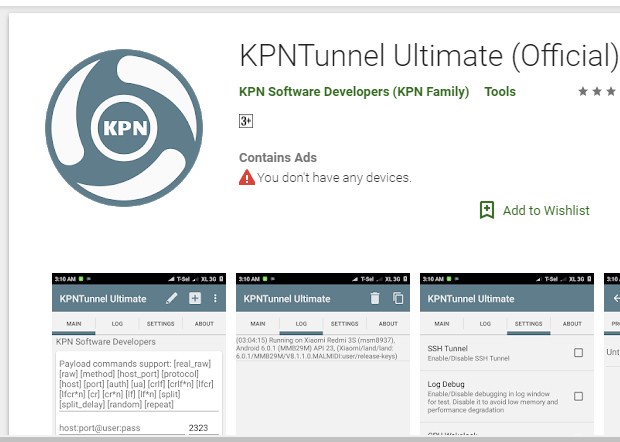The width and height of the screenshot is (620, 442).
Task: Click the back arrow in fourth screenshot
Action: [616, 298]
